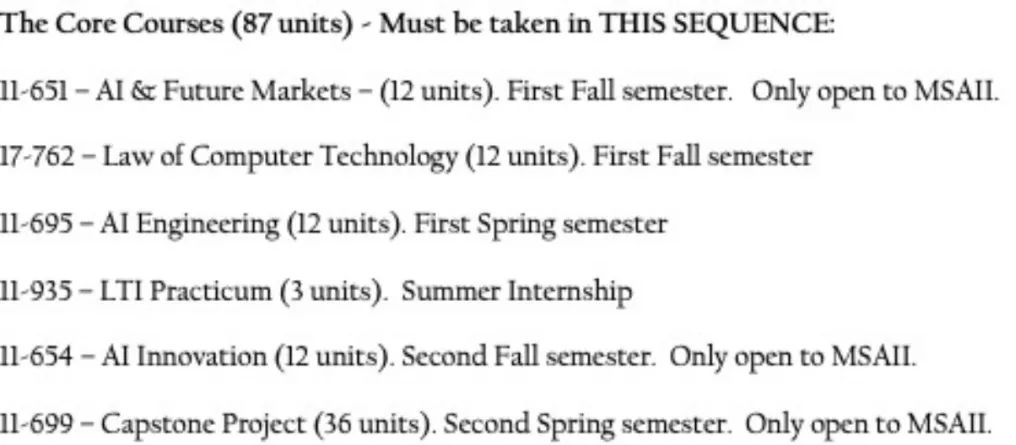Click the "Law of Computer Technology" course title
The height and width of the screenshot is (445, 1016).
pos(262,157)
